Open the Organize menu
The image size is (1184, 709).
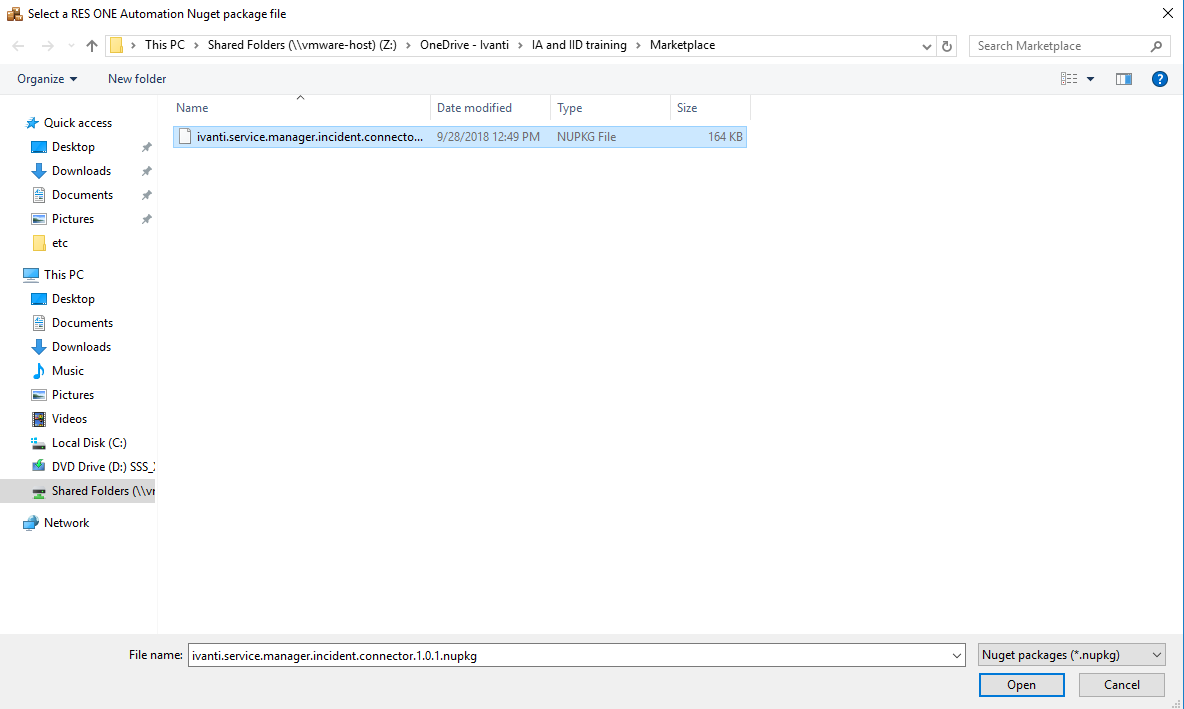click(47, 79)
